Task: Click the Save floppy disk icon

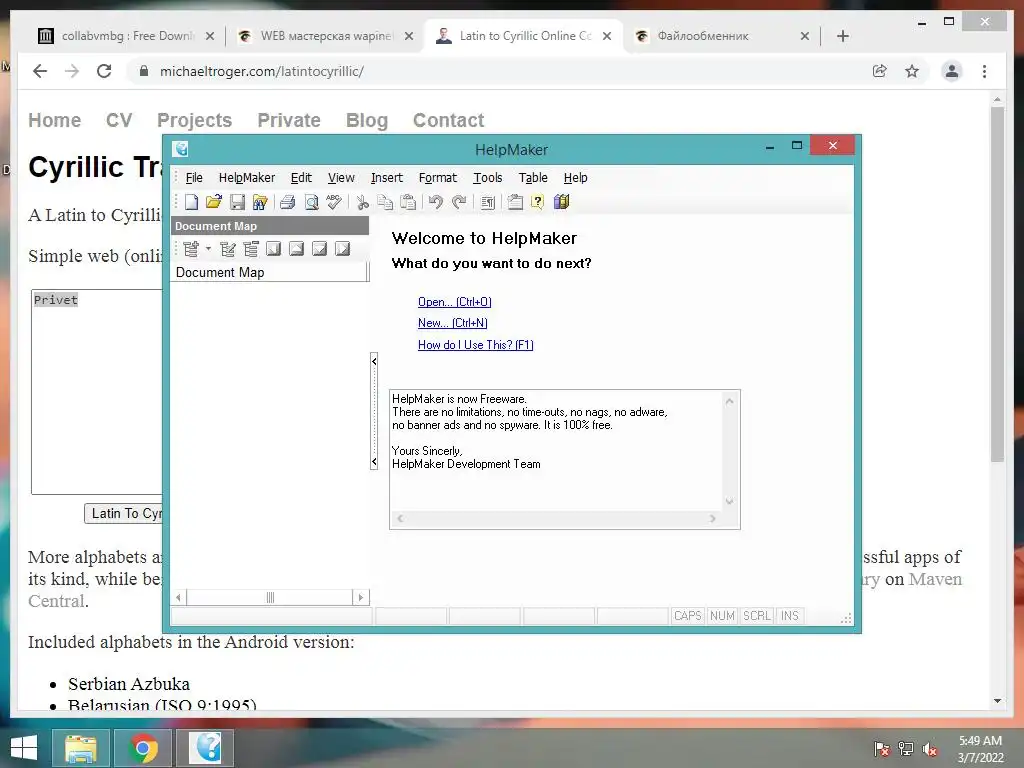Action: [237, 202]
